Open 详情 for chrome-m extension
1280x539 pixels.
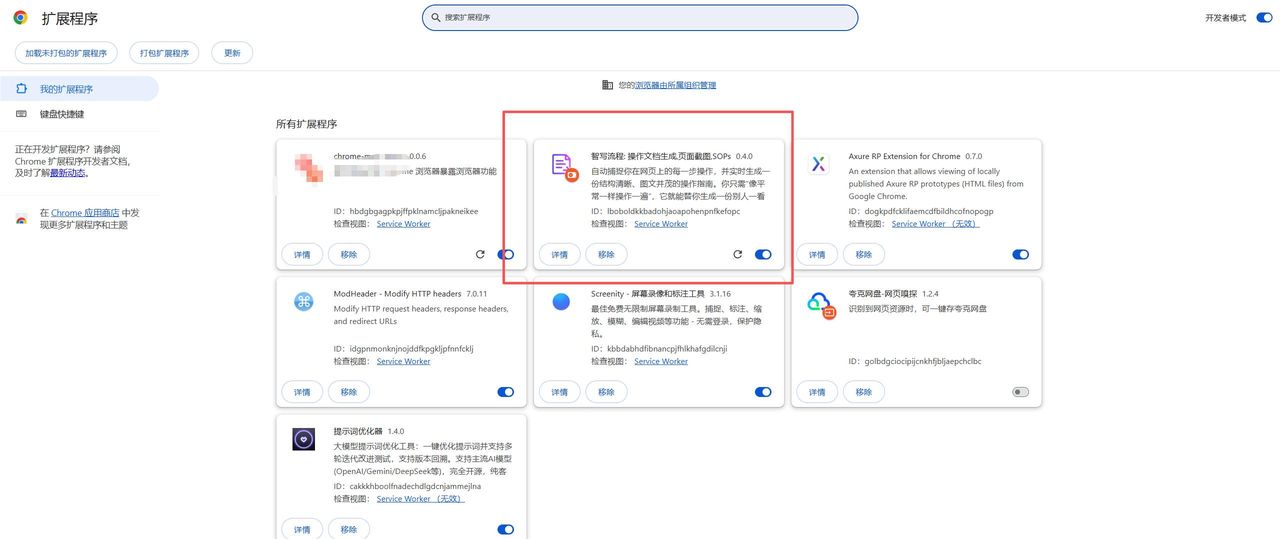302,255
